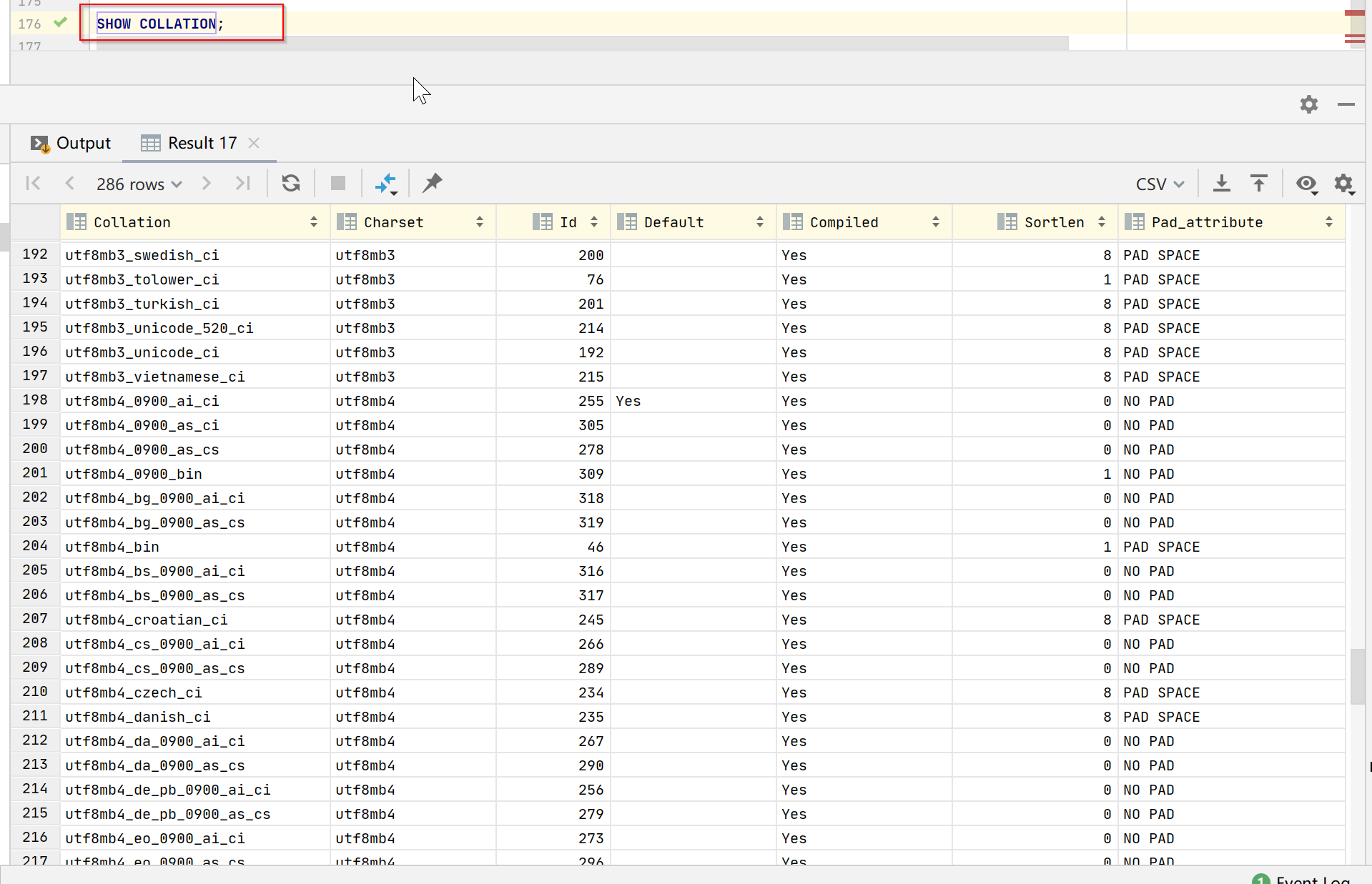The height and width of the screenshot is (884, 1372).
Task: Go to last page of results
Action: click(x=243, y=184)
